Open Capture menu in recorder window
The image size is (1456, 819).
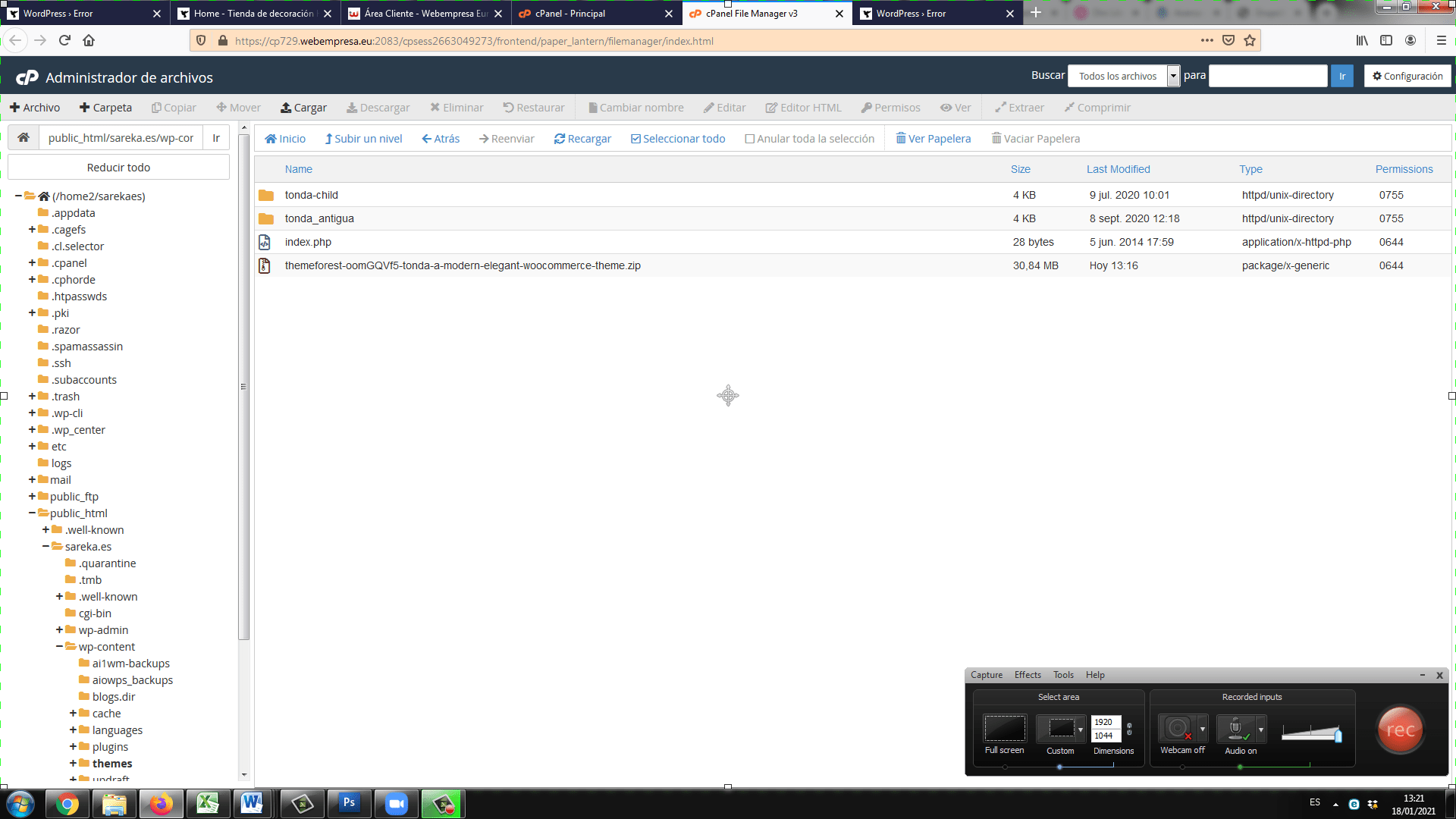[x=986, y=675]
